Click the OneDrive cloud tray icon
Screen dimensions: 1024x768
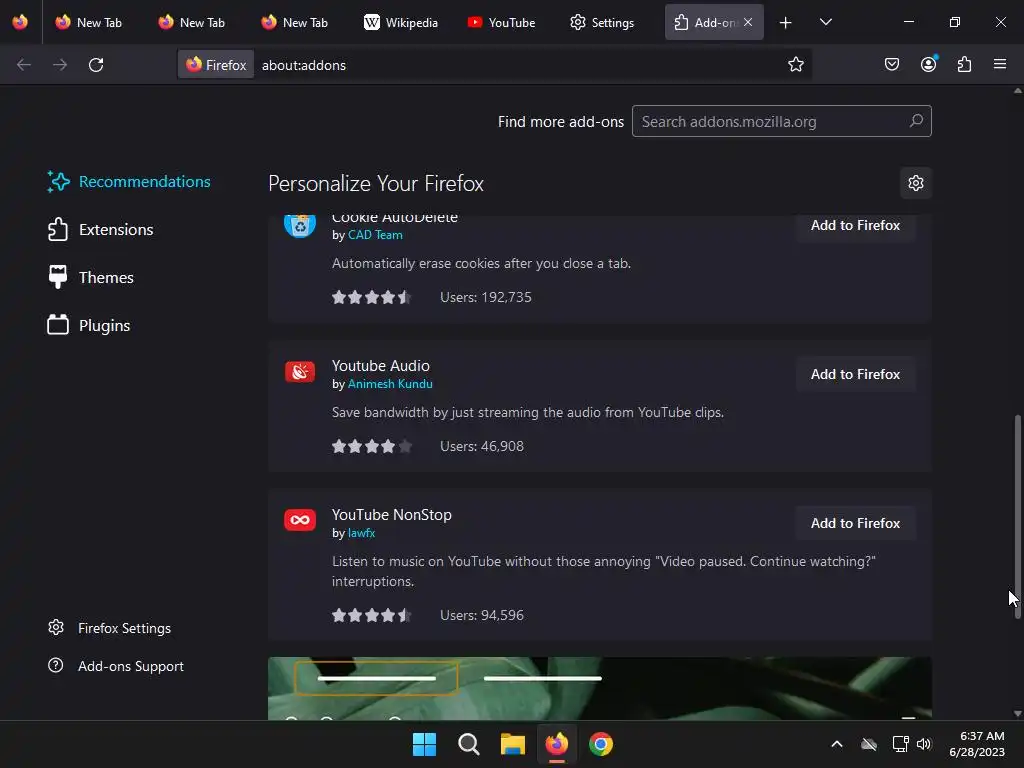[869, 744]
